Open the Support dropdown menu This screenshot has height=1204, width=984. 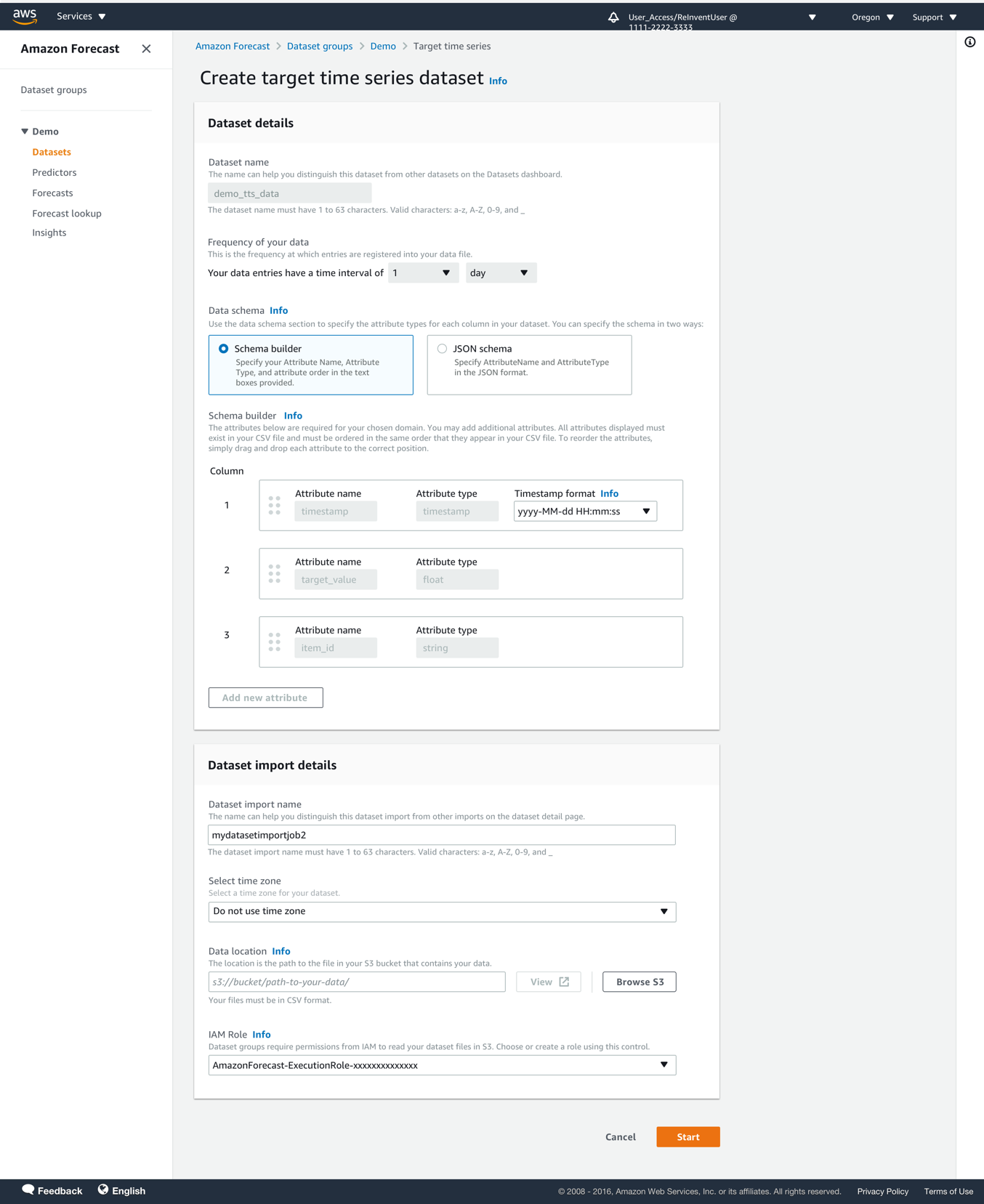pos(935,17)
